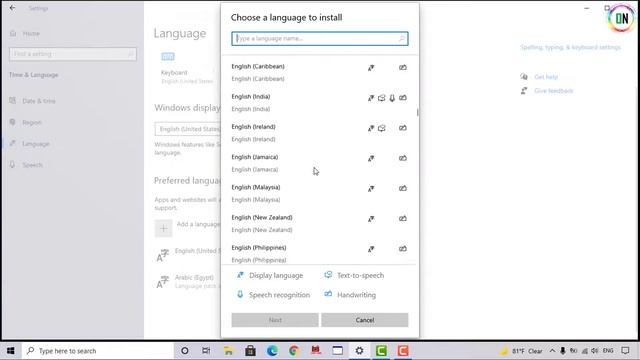Click display language icon for English (Jamaica)
Viewport: 640px width, 360px height.
(371, 158)
